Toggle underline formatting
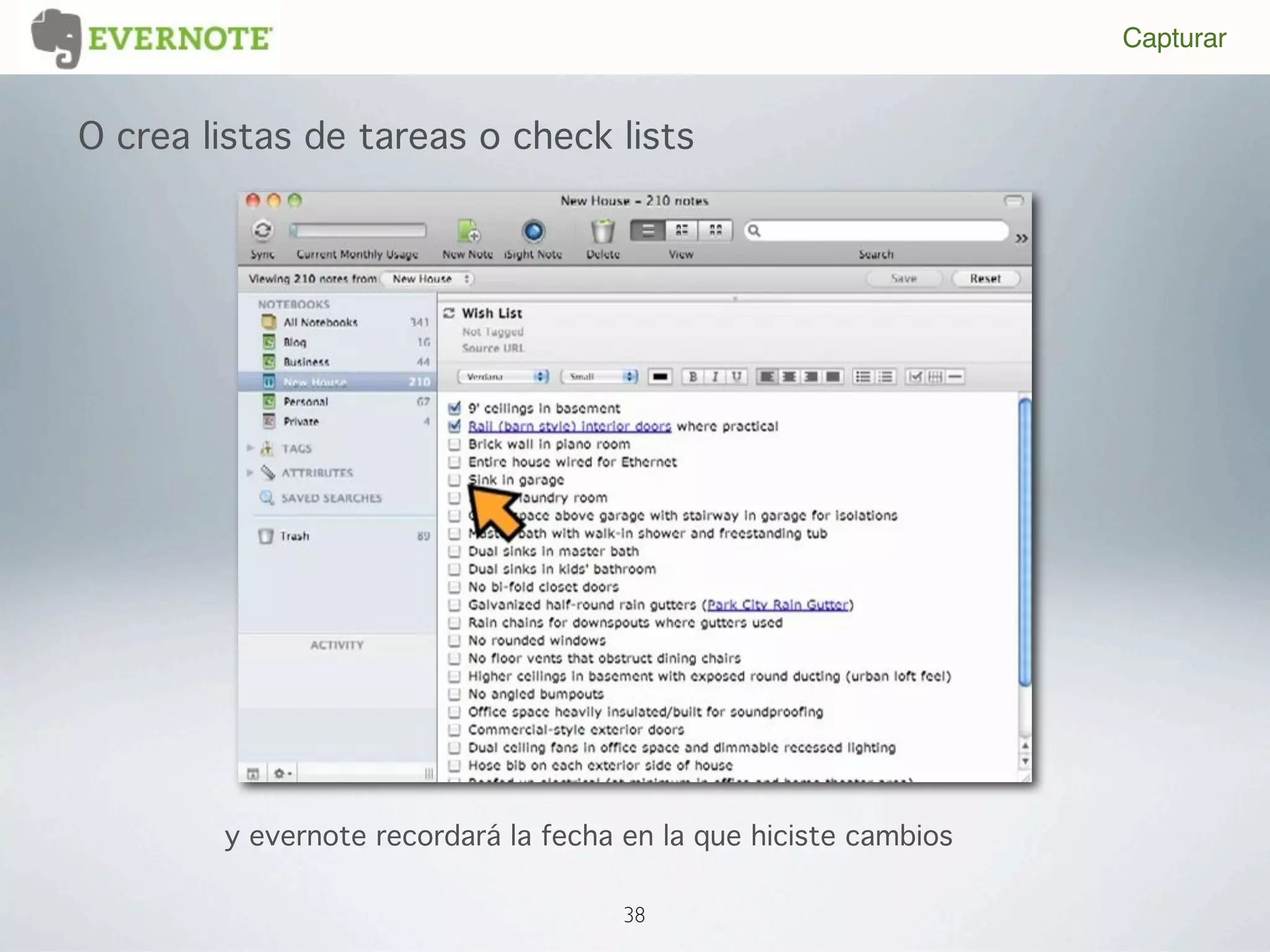 coord(737,376)
